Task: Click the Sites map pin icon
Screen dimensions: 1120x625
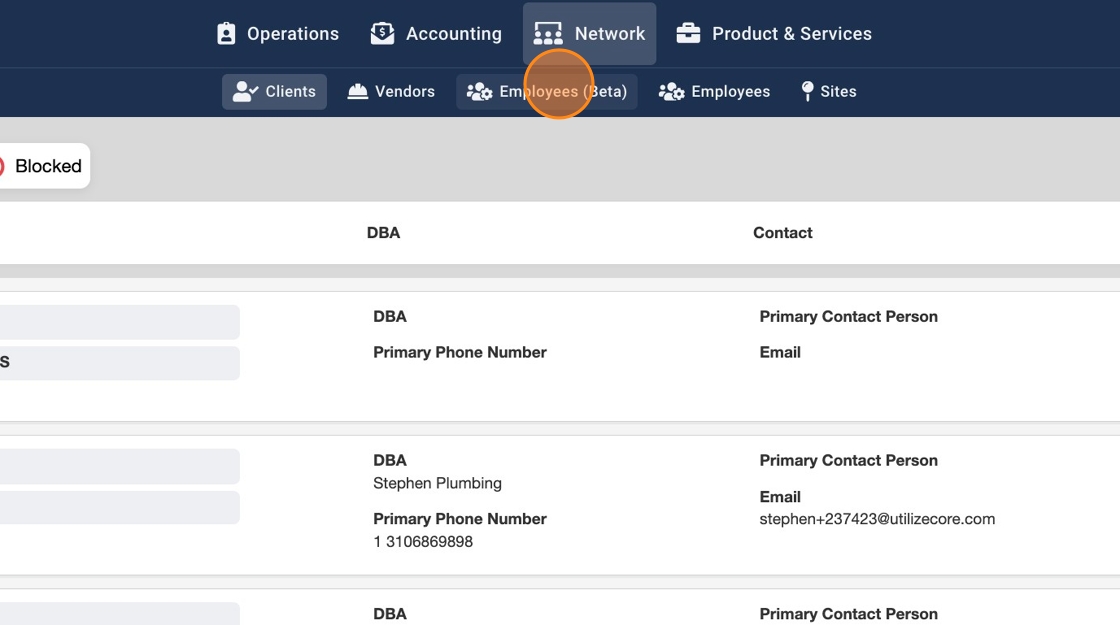Action: [x=807, y=92]
